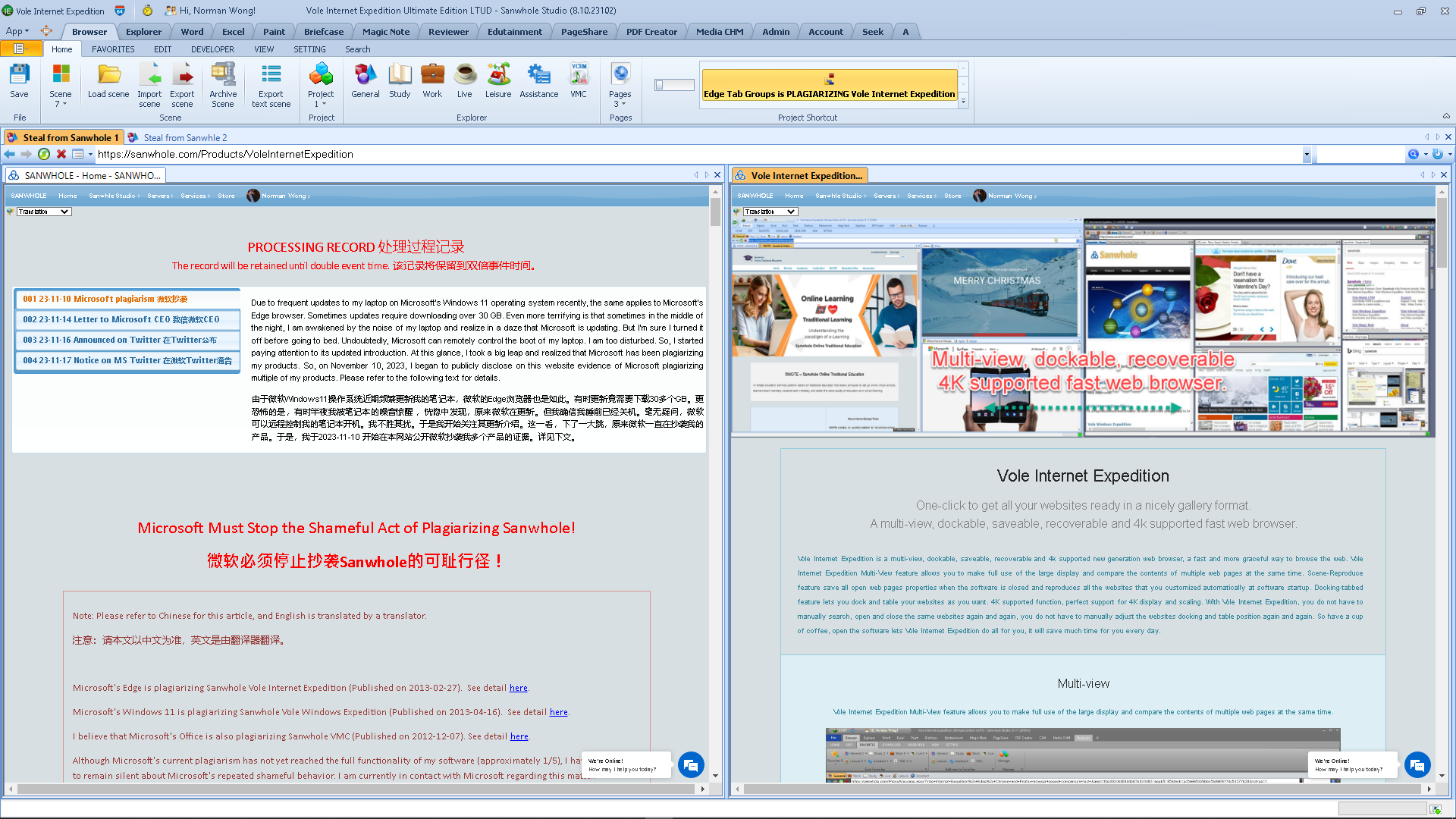
Task: Switch to the Explorer module tab
Action: (143, 32)
